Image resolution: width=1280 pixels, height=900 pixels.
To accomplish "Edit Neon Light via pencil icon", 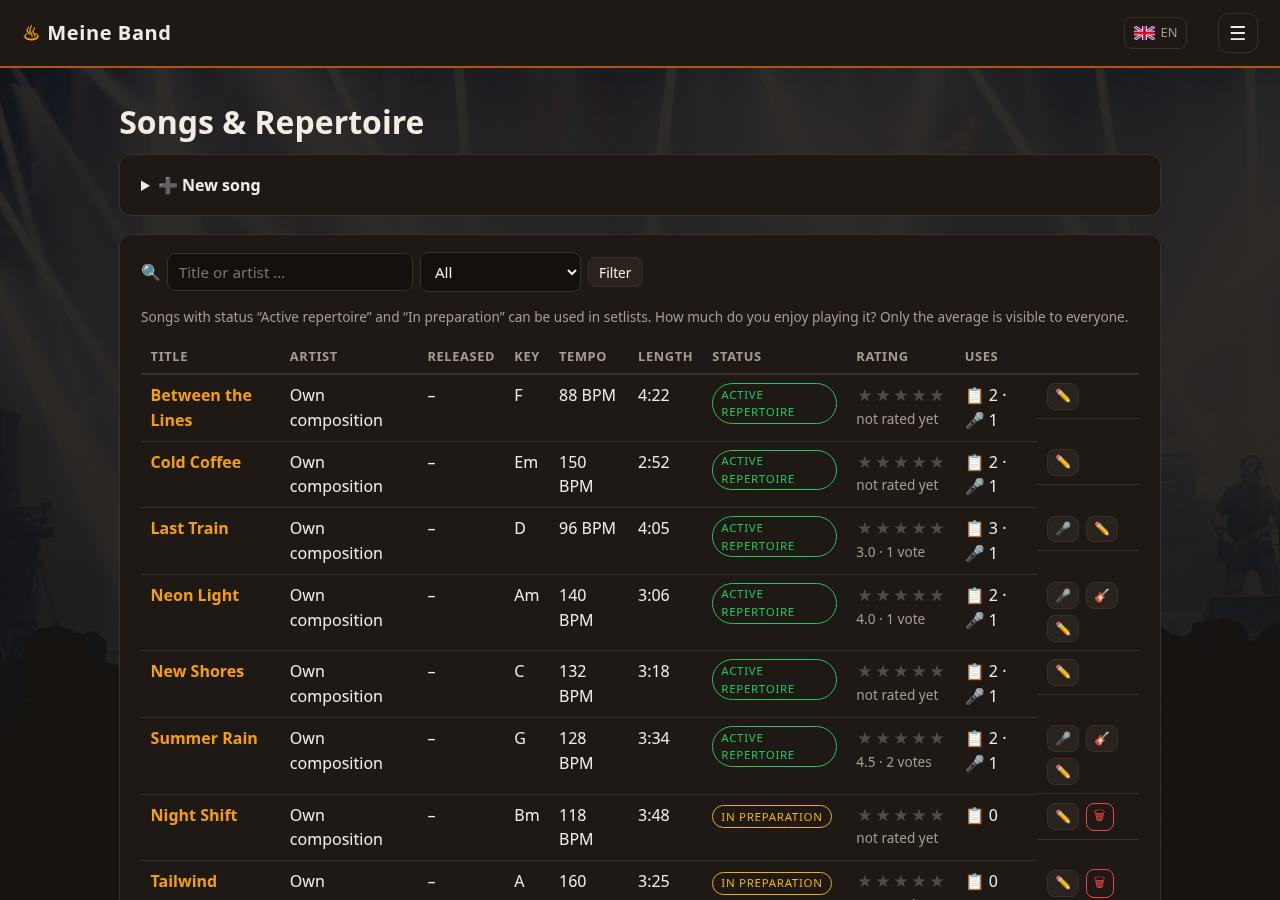I will pos(1063,629).
